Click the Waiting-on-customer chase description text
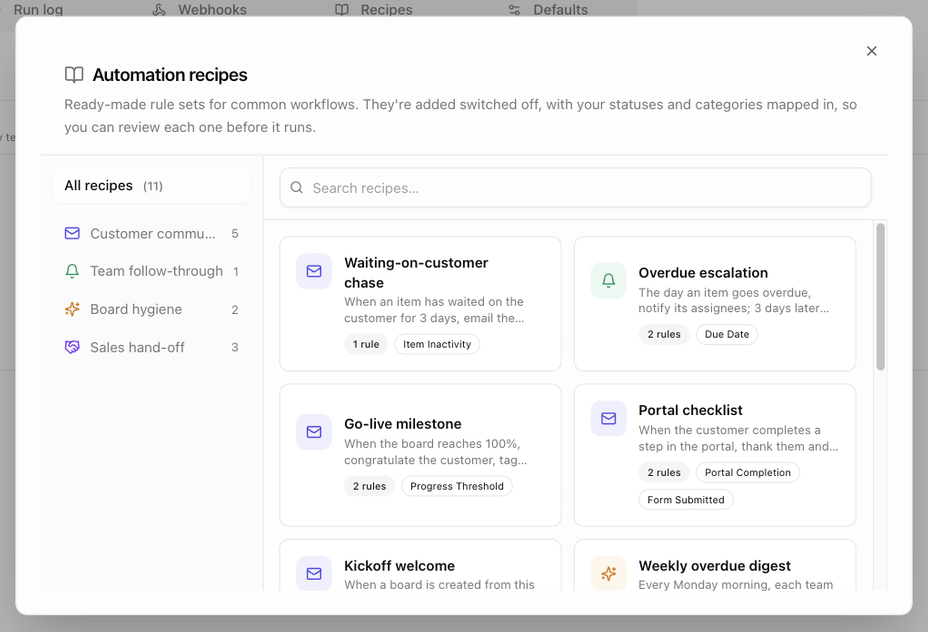This screenshot has width=928, height=632. click(434, 310)
